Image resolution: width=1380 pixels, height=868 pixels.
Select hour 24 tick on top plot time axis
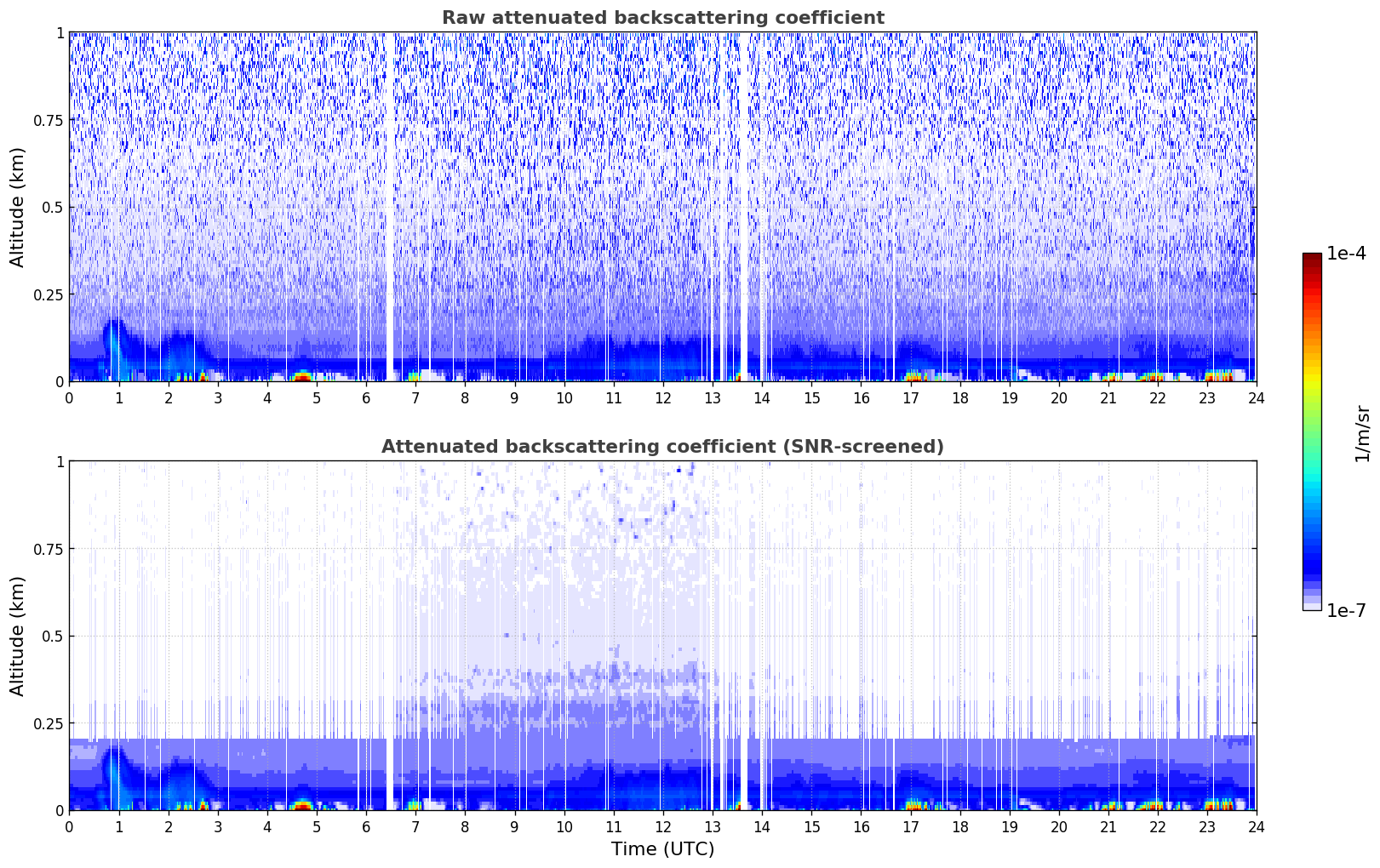click(1256, 397)
